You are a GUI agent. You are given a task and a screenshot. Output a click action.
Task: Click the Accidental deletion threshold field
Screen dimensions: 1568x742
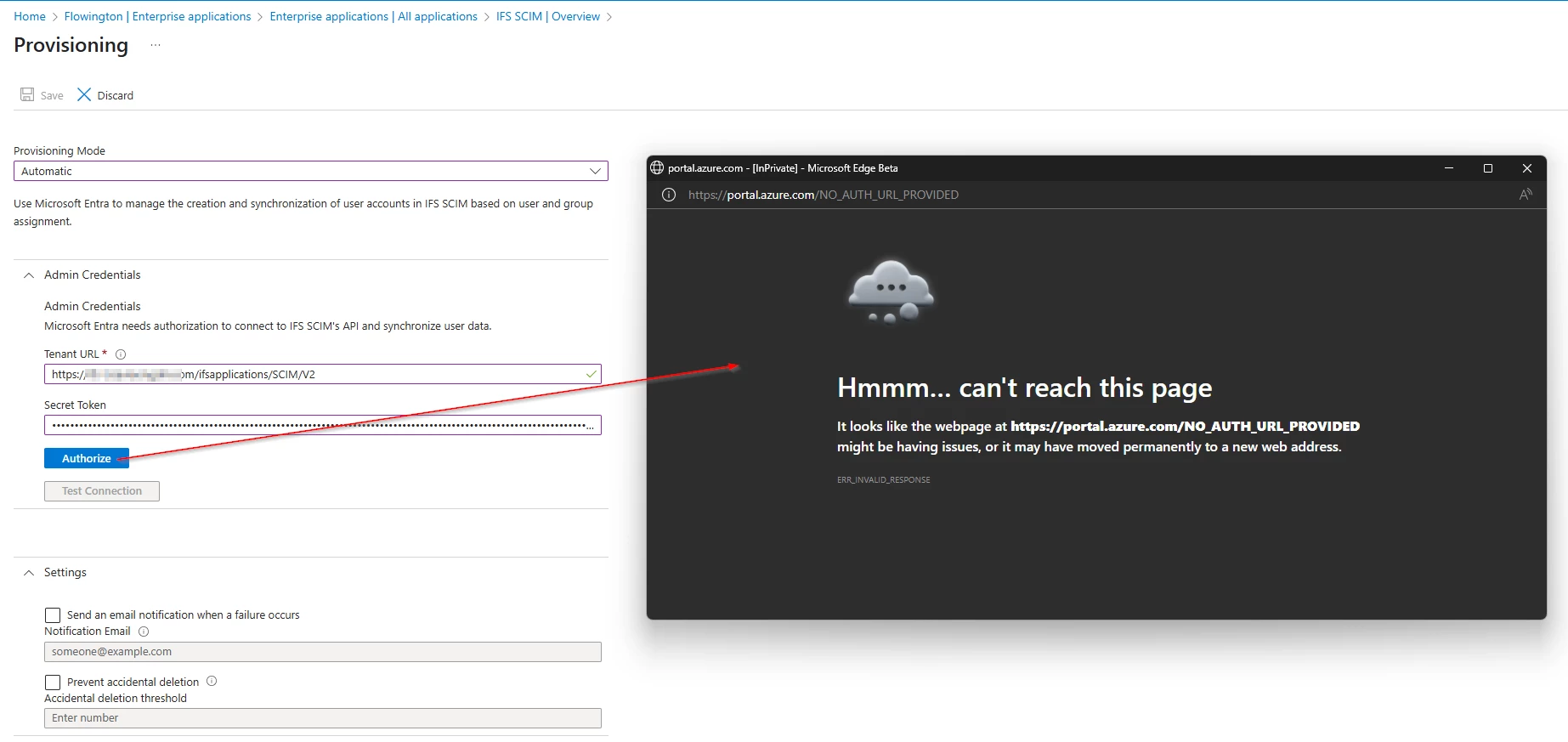[x=323, y=718]
